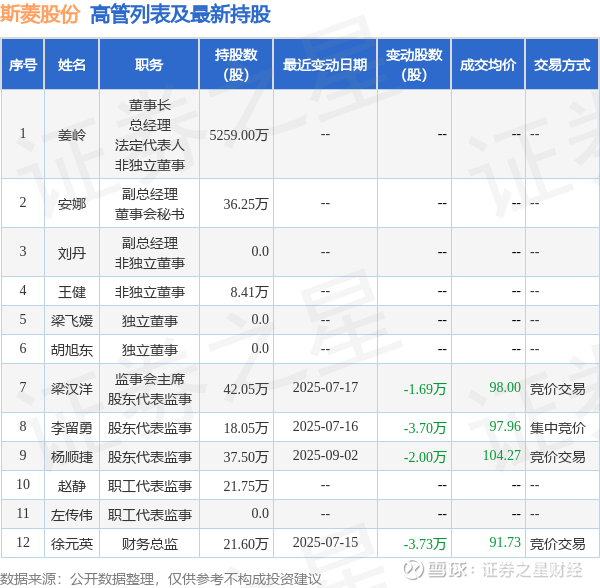The image size is (600, 588).
Task: Click the 序号 column header
Action: click(23, 65)
